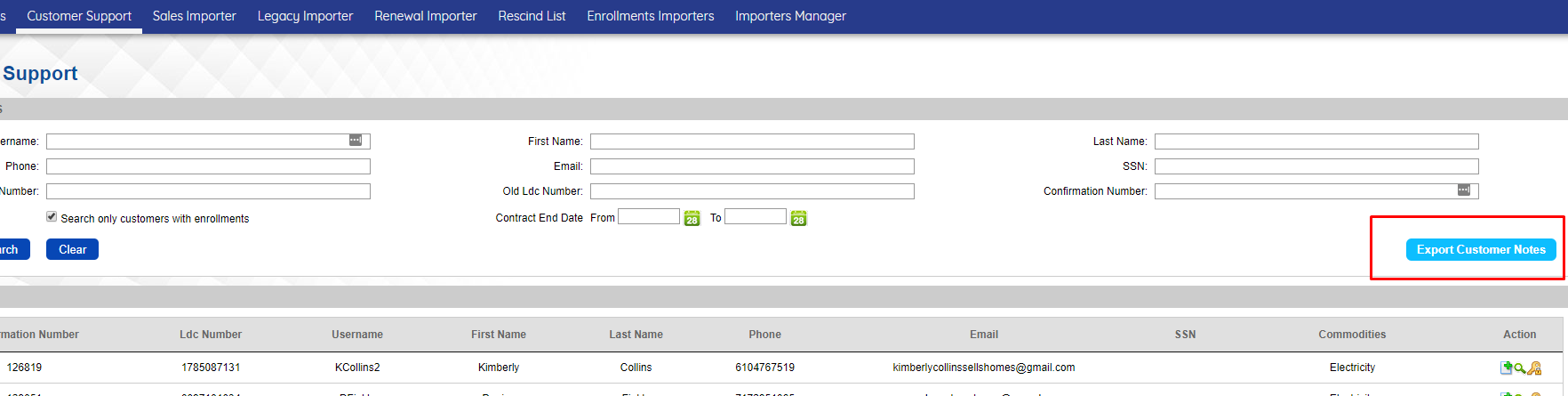Click the Electricity commodity cell
Viewport: 1568px width, 396px height.
[1352, 368]
